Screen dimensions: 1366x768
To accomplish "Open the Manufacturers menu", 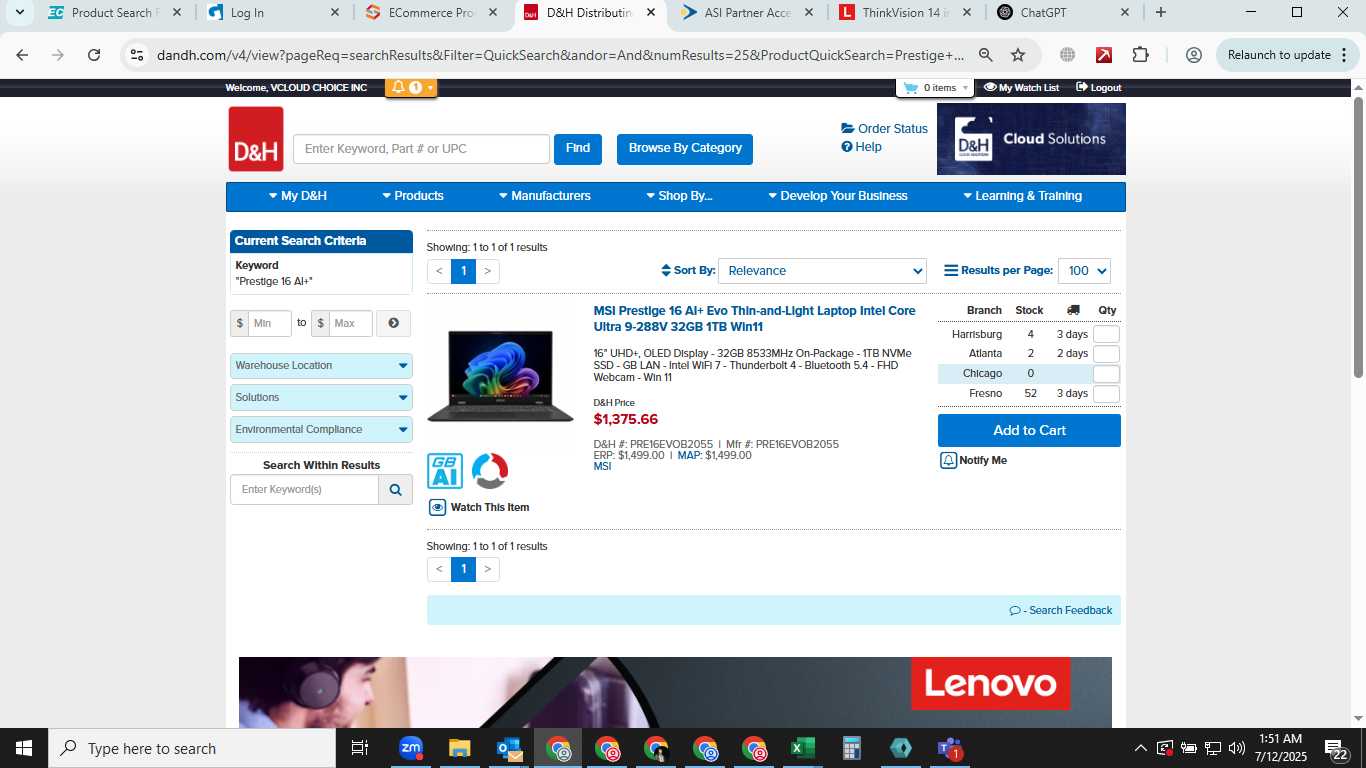I will (545, 196).
